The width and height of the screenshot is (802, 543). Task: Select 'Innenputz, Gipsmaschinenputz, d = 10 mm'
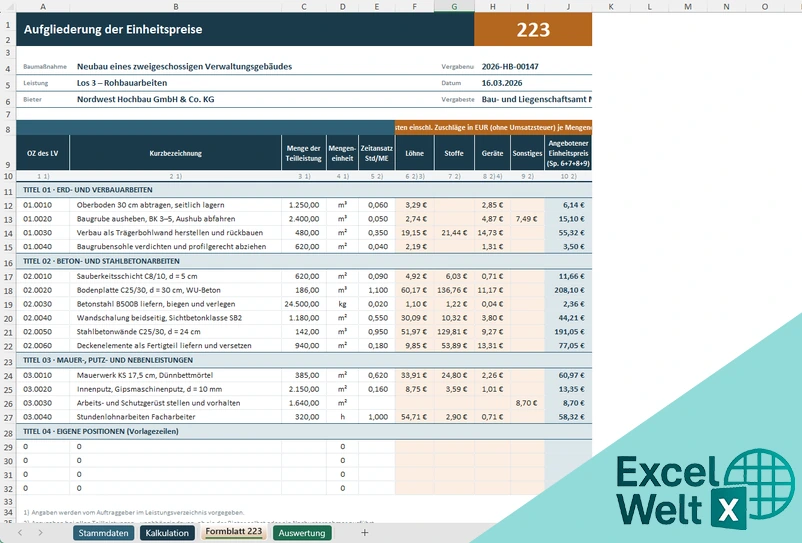click(x=175, y=389)
